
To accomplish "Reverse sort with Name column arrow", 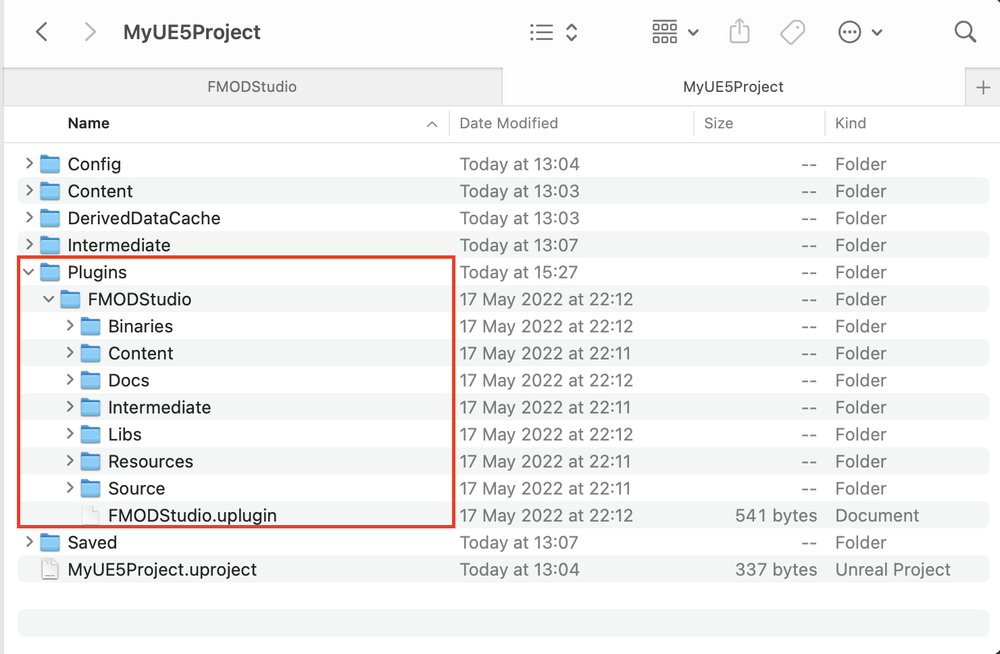I will pos(432,124).
